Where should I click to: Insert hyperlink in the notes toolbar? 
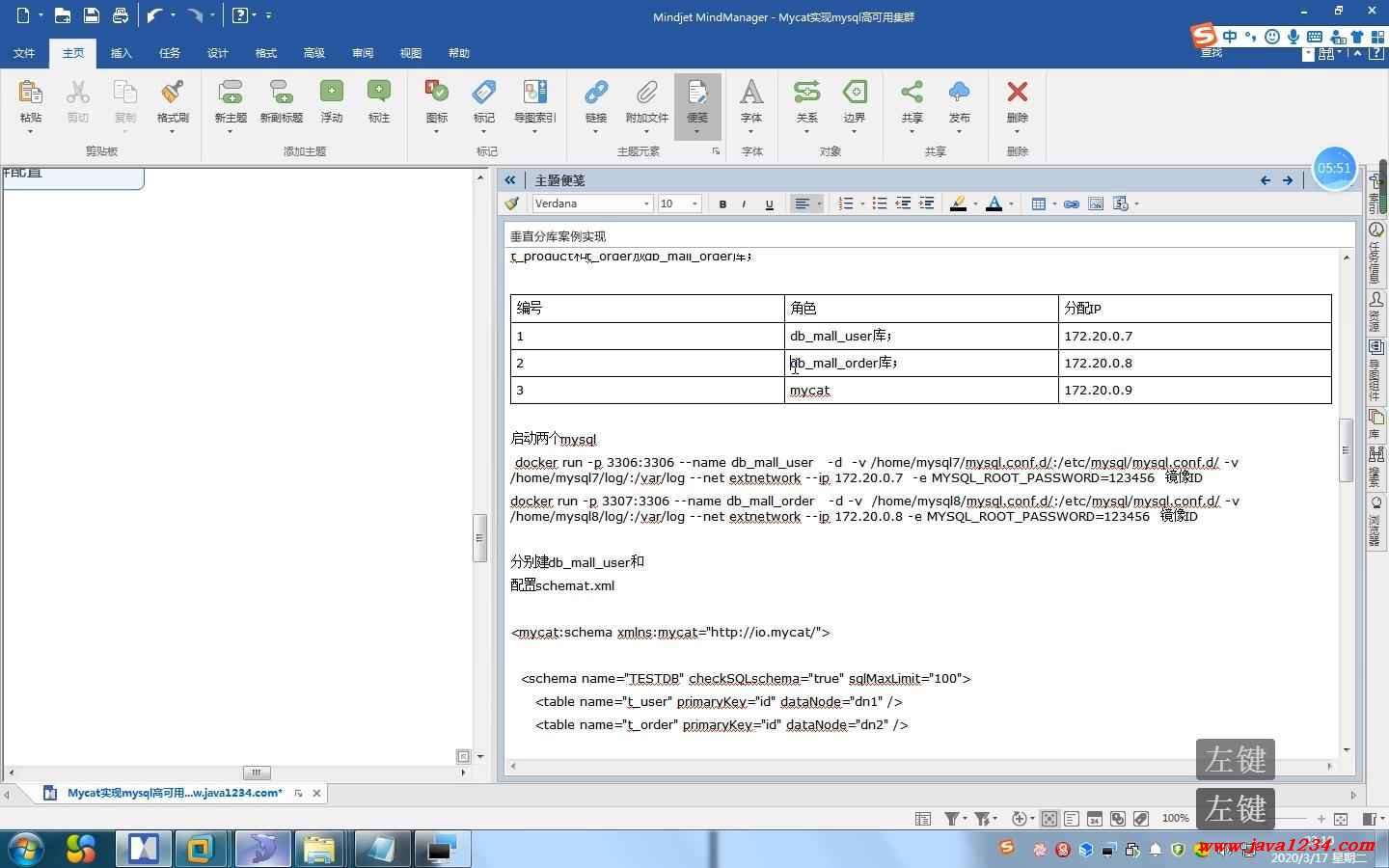point(1071,203)
